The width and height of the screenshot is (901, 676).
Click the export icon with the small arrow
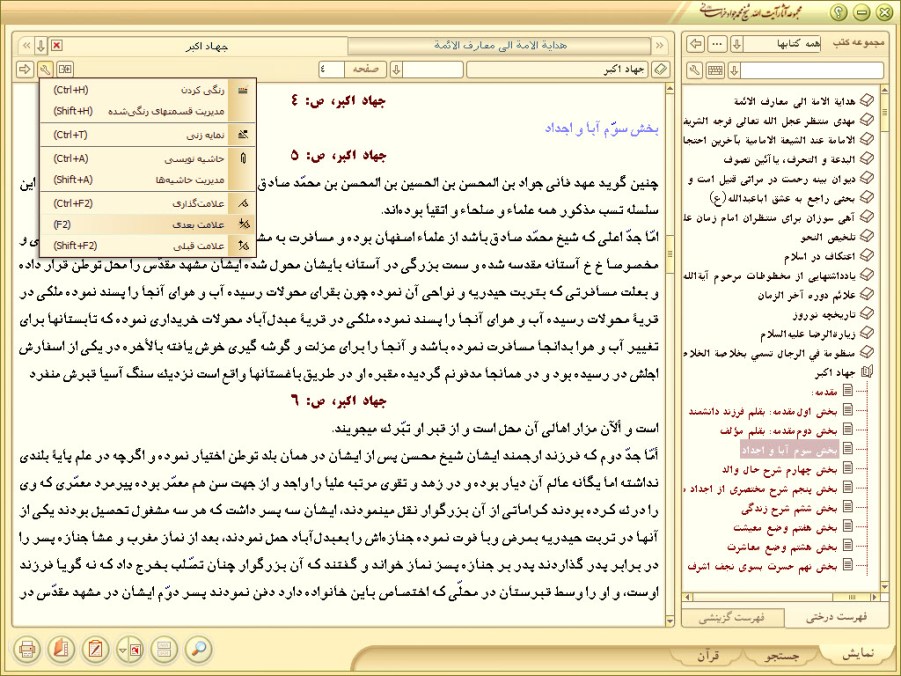click(x=130, y=650)
